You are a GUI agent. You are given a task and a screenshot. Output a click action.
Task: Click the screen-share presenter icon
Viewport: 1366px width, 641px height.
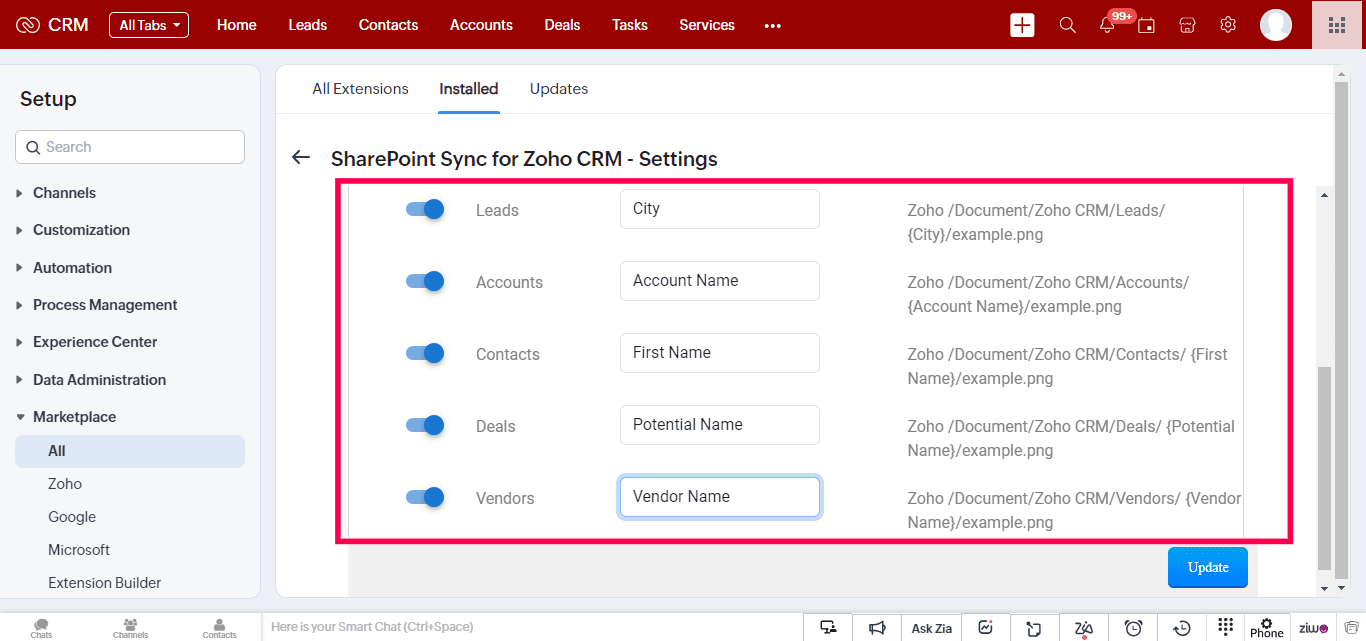pyautogui.click(x=828, y=627)
